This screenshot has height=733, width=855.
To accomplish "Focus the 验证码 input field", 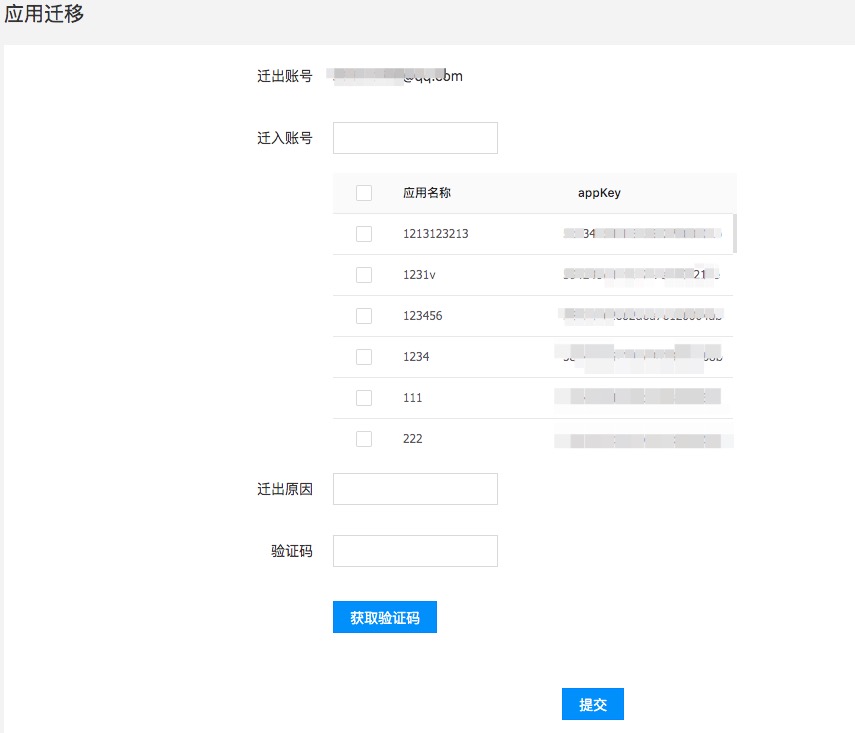I will point(415,551).
